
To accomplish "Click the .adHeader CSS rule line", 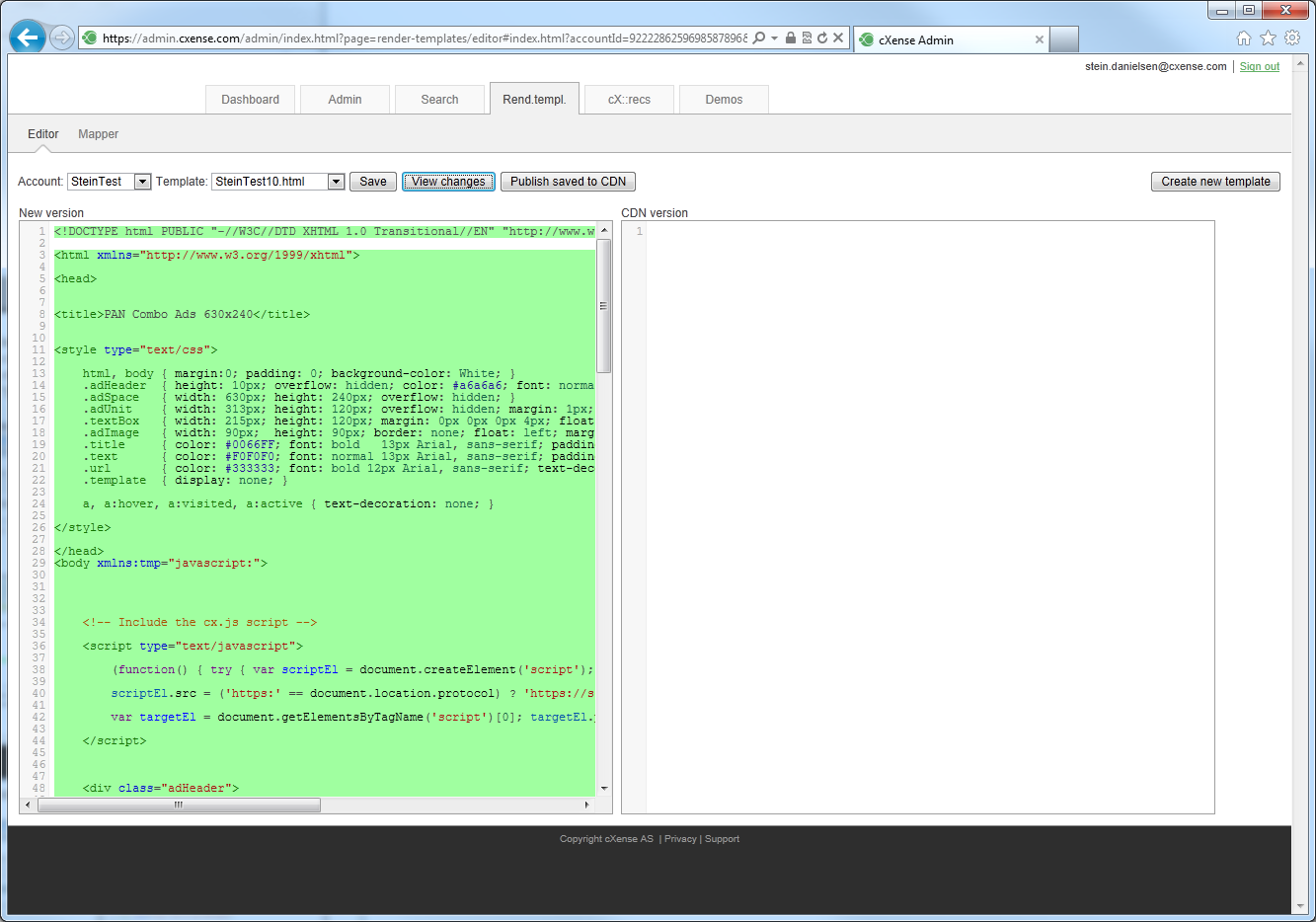I will point(339,385).
